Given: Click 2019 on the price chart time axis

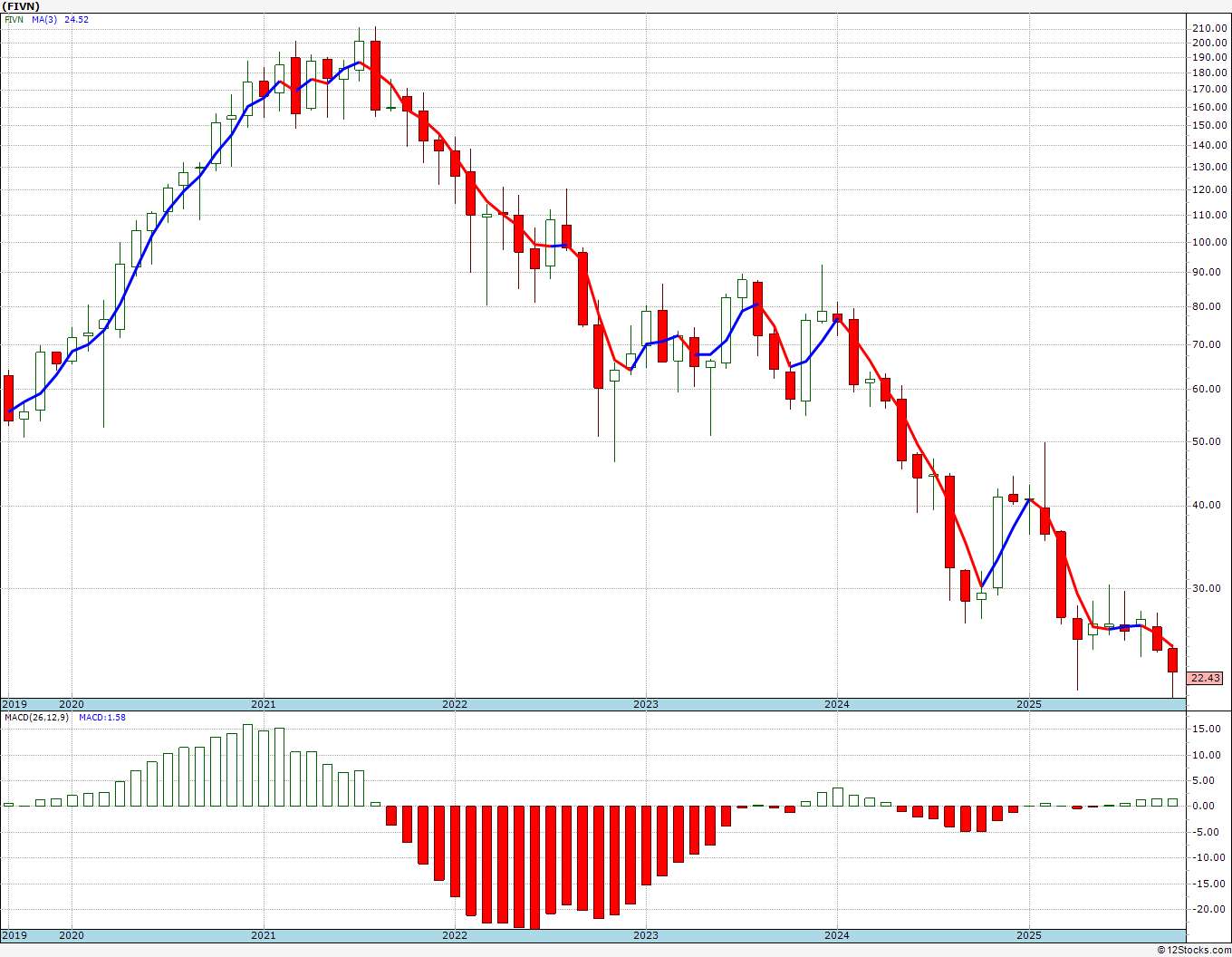Looking at the screenshot, I should [14, 704].
